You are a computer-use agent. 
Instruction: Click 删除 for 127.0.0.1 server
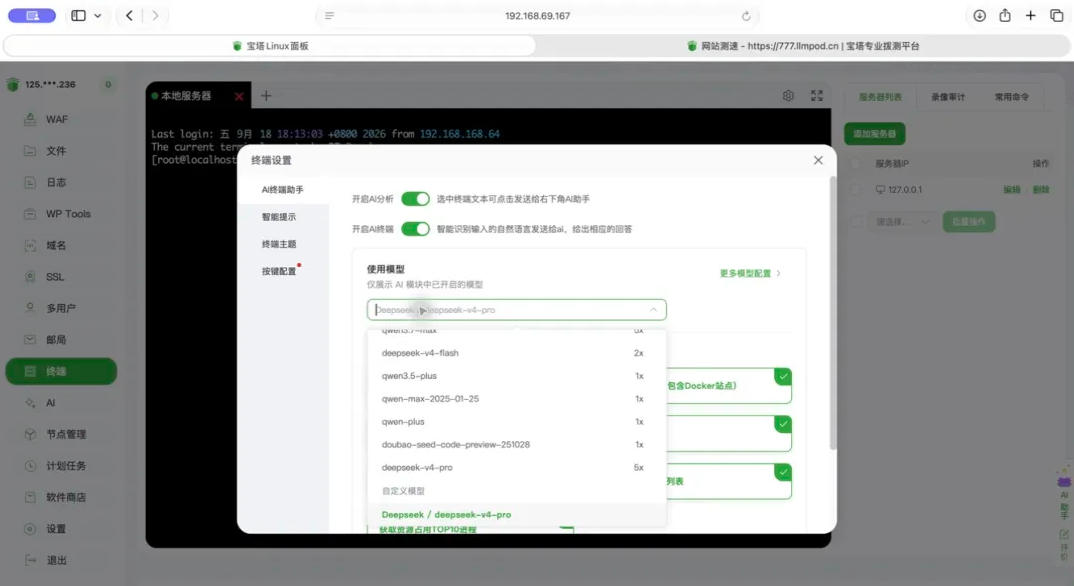pyautogui.click(x=1041, y=190)
